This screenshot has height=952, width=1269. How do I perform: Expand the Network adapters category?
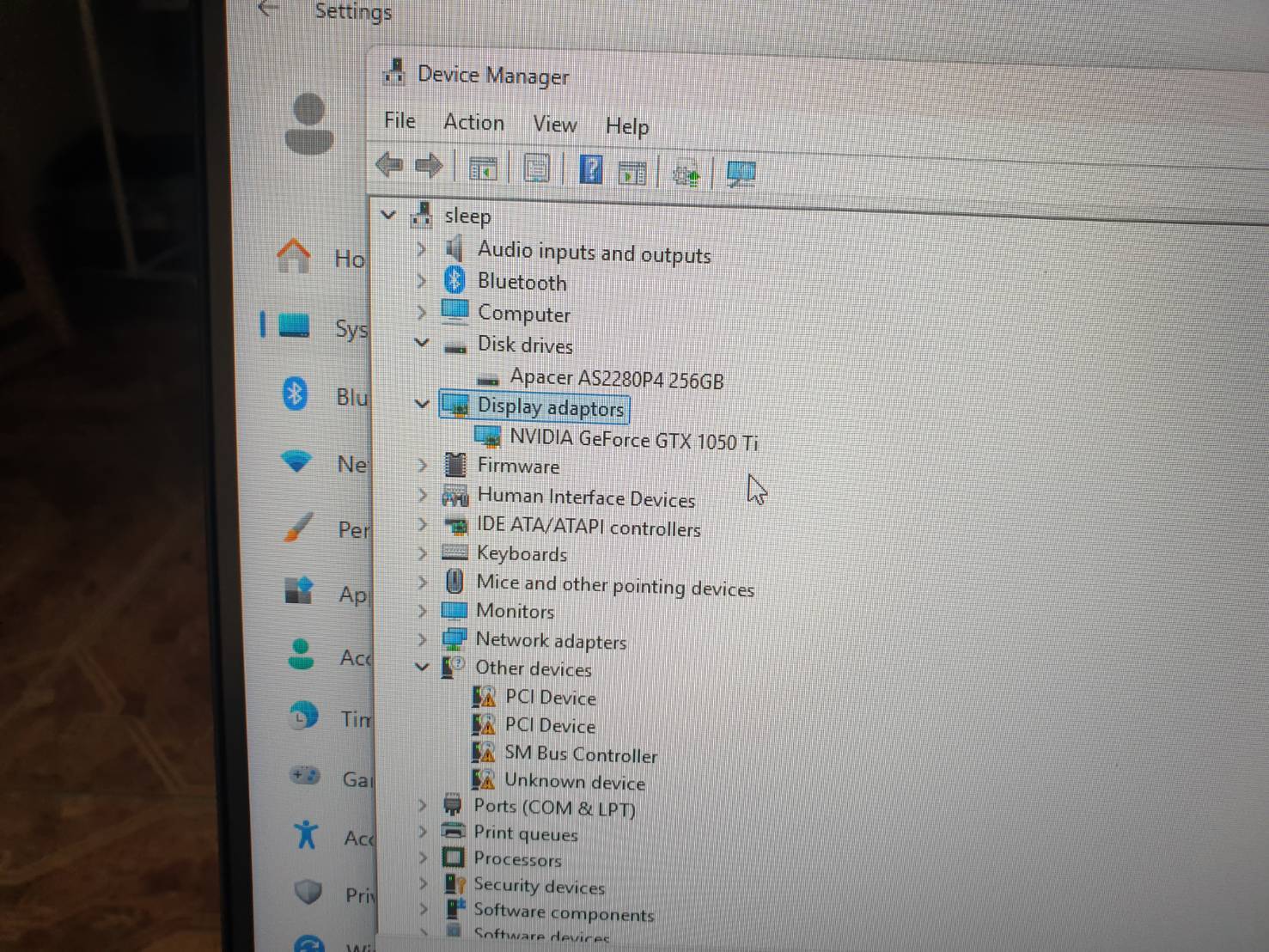click(x=422, y=639)
